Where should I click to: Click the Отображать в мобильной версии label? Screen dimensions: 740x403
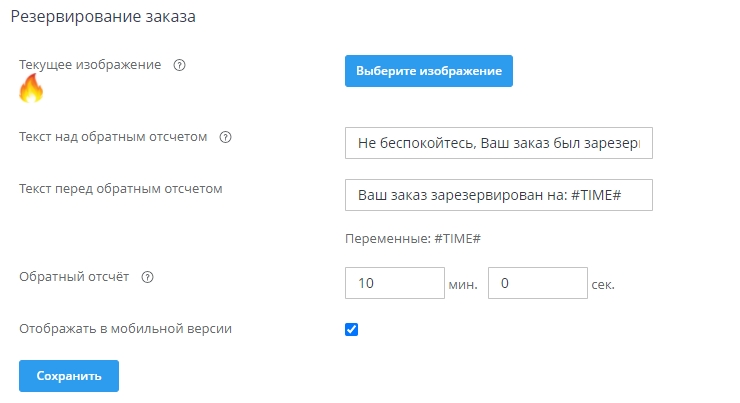click(126, 327)
